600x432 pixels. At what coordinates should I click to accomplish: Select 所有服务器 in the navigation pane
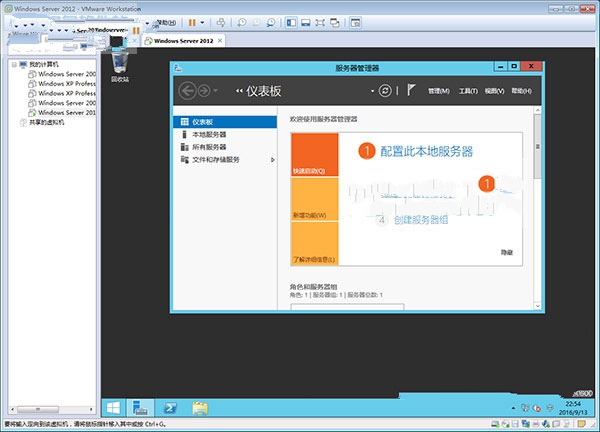click(x=225, y=147)
